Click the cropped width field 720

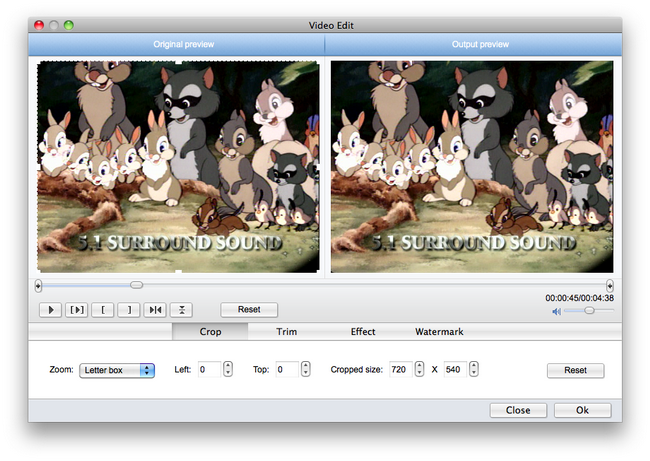tap(400, 369)
